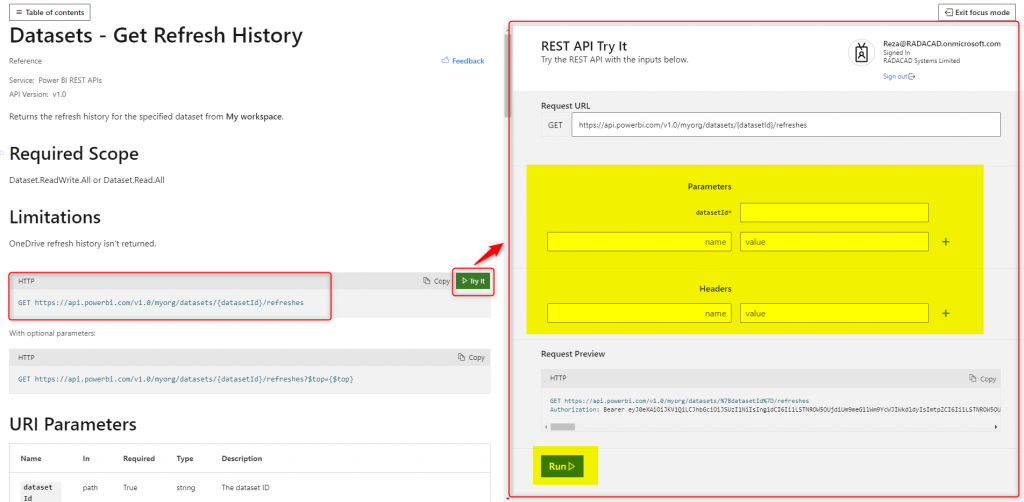Click the datasetId parameter input field

pos(834,213)
